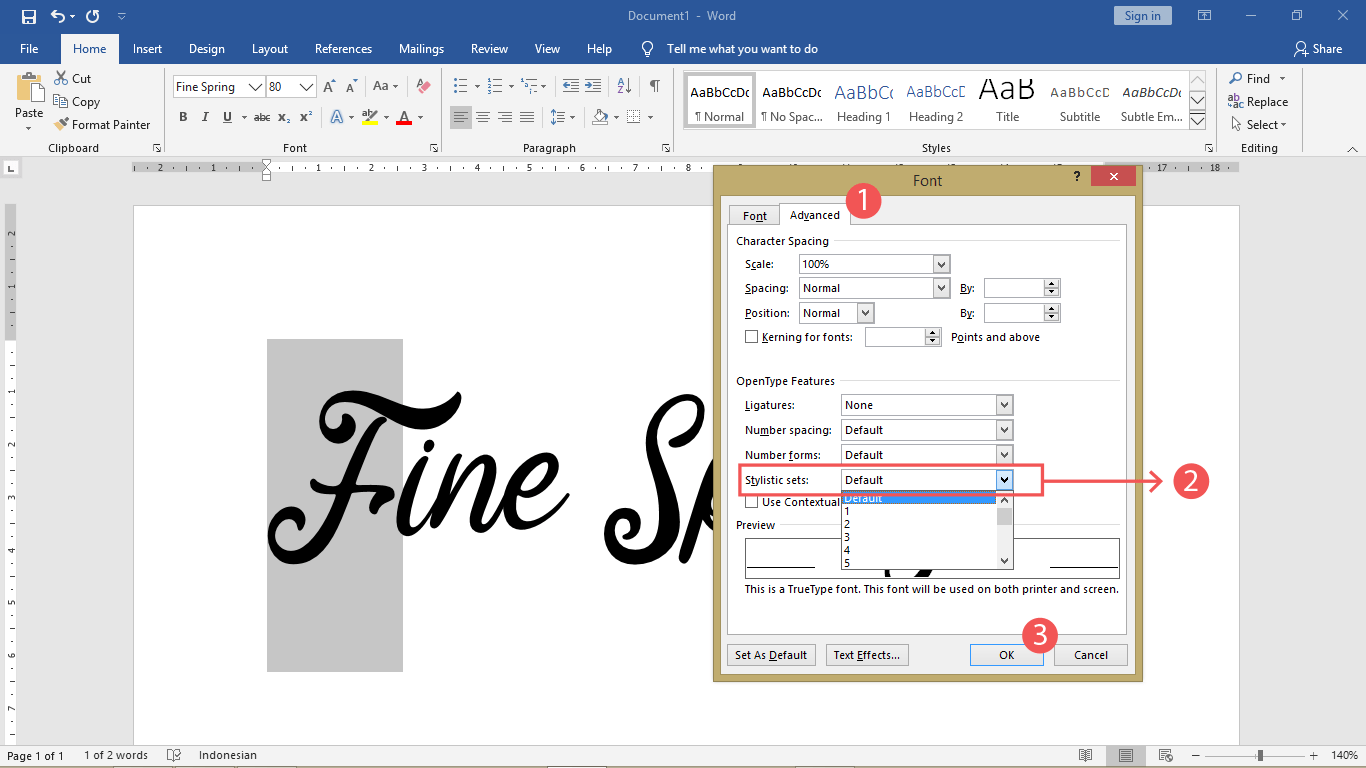Open the Layout ribbon tab

(269, 49)
